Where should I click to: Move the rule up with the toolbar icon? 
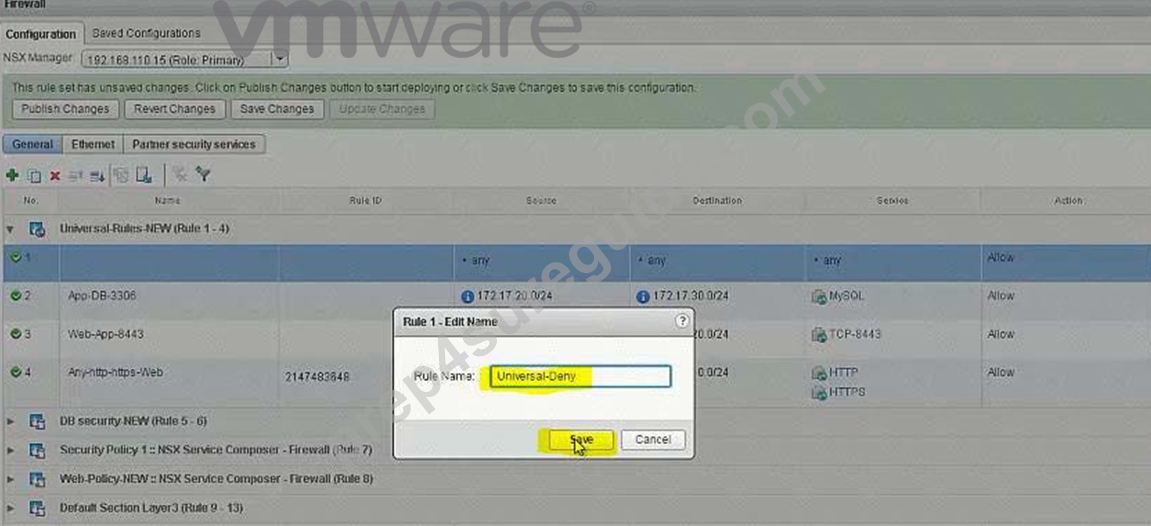76,175
